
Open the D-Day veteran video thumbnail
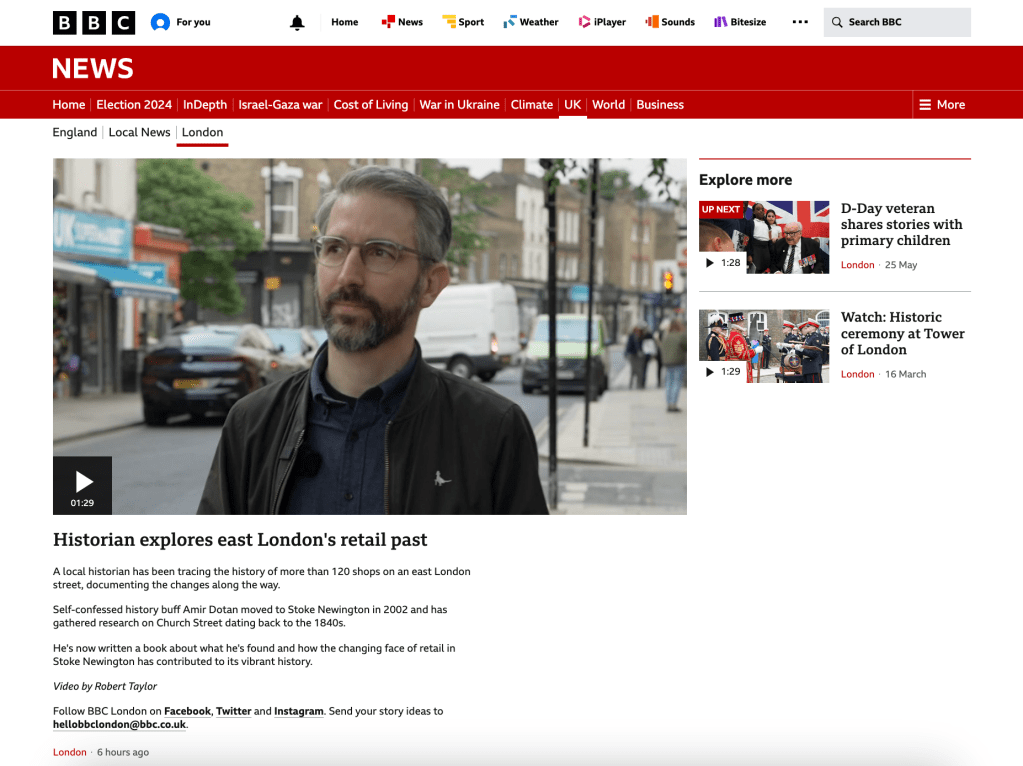(x=764, y=237)
